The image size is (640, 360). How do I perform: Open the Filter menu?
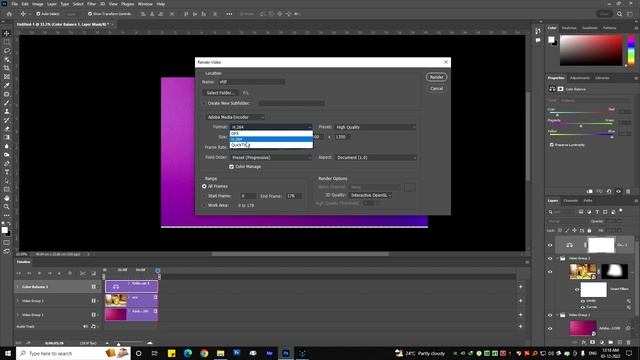[x=91, y=4]
